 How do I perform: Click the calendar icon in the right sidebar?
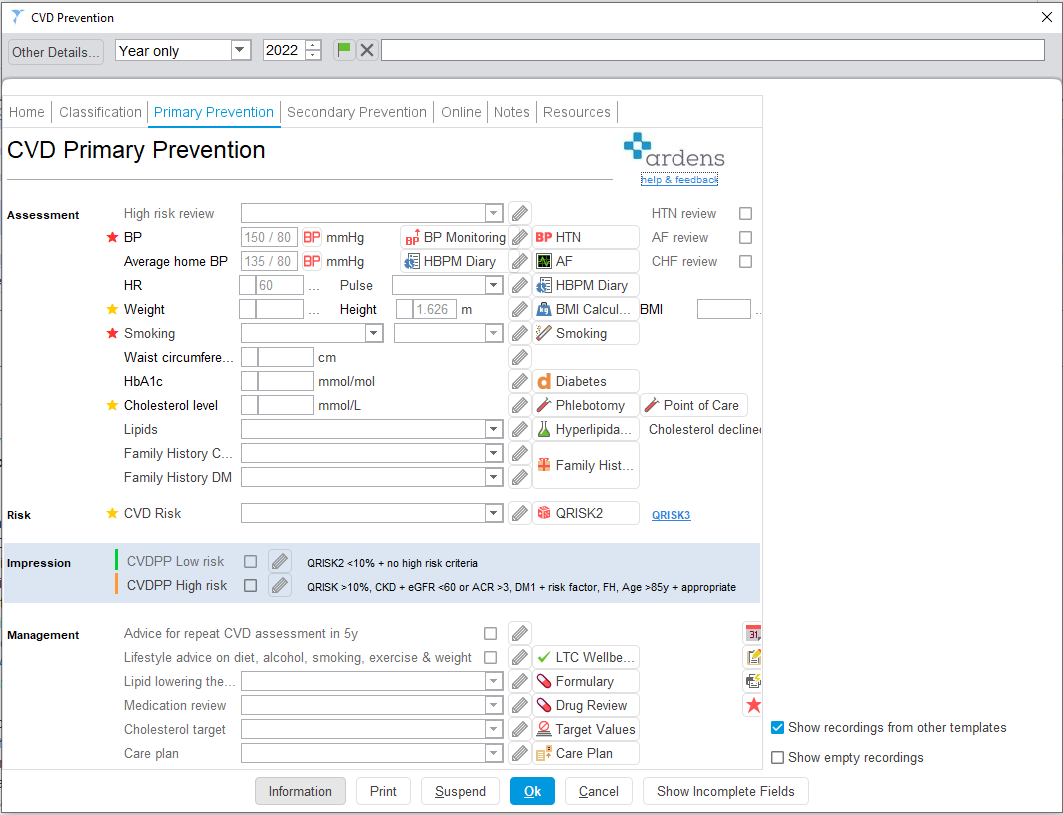click(752, 633)
